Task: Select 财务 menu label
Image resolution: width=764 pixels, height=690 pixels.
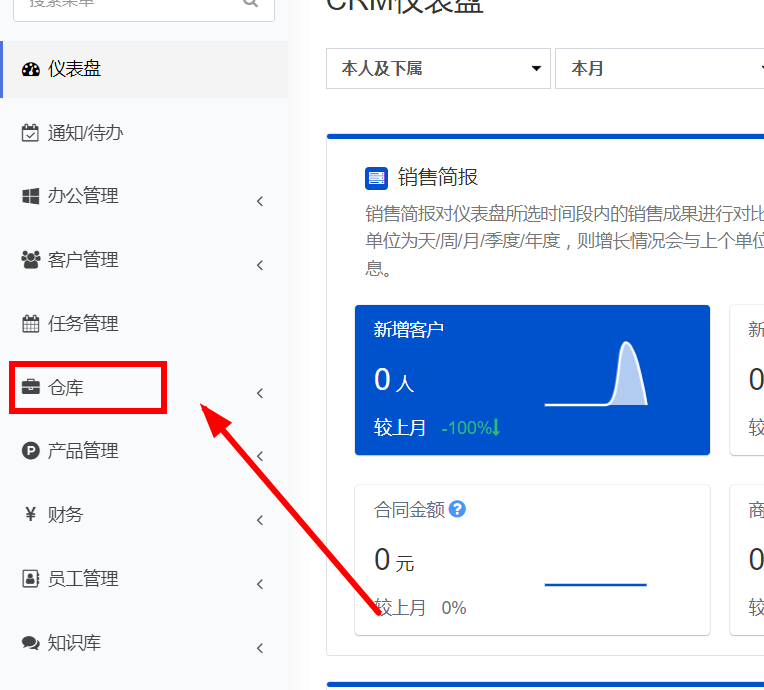Action: tap(65, 515)
